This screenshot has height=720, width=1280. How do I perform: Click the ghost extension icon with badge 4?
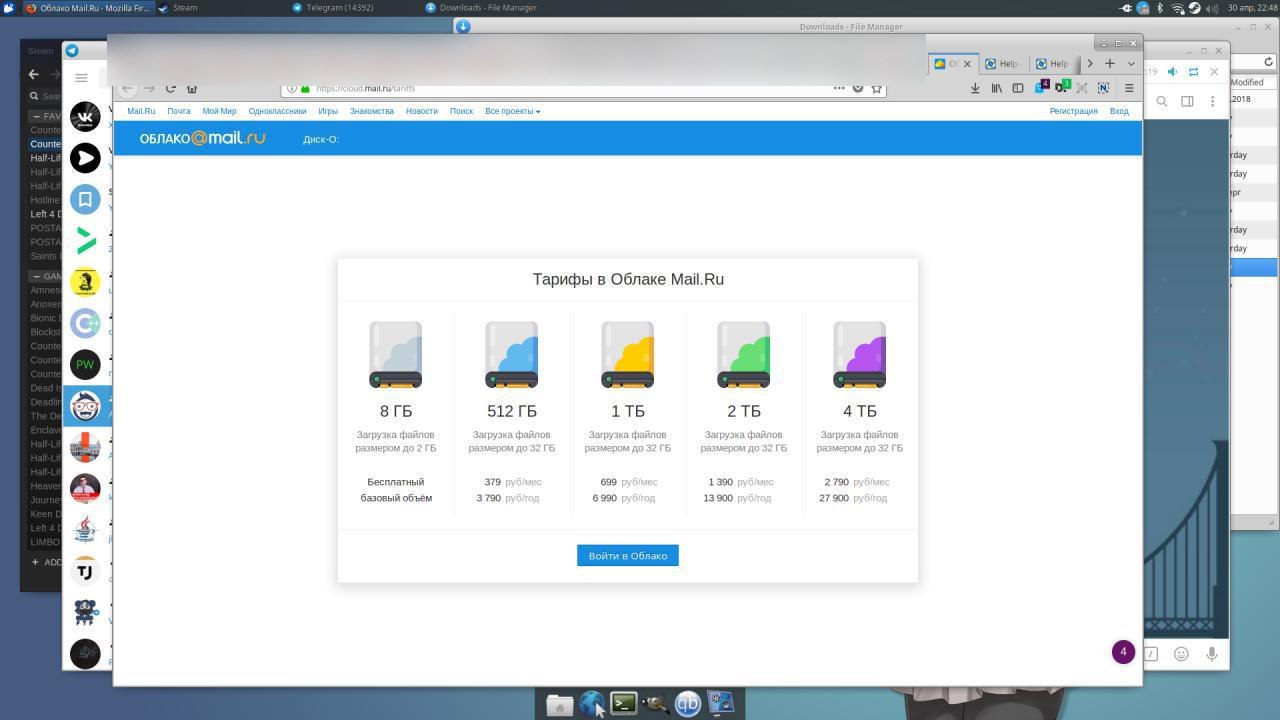tap(1041, 87)
